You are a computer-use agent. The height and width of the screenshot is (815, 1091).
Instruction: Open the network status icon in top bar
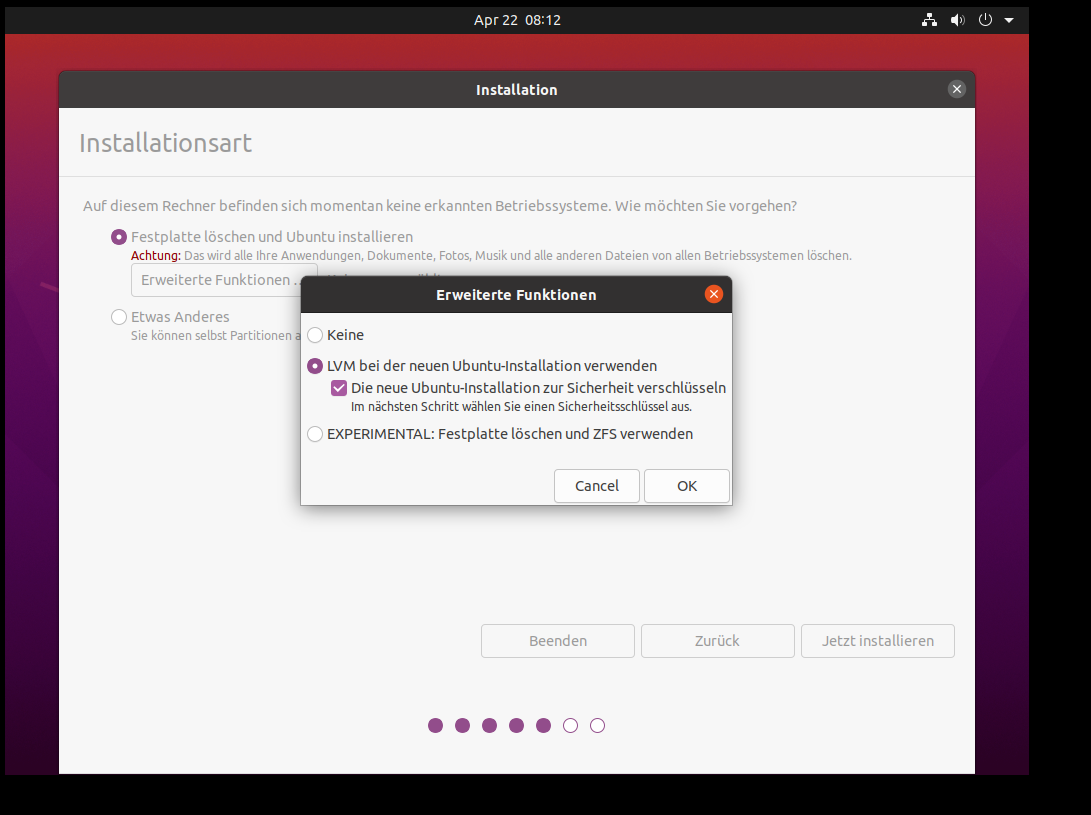929,20
